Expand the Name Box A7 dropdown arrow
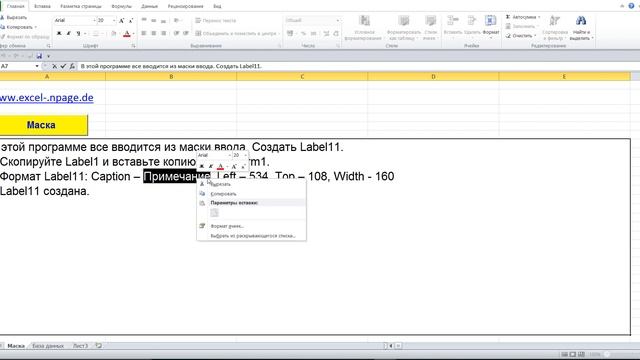The width and height of the screenshot is (640, 360). 37,66
